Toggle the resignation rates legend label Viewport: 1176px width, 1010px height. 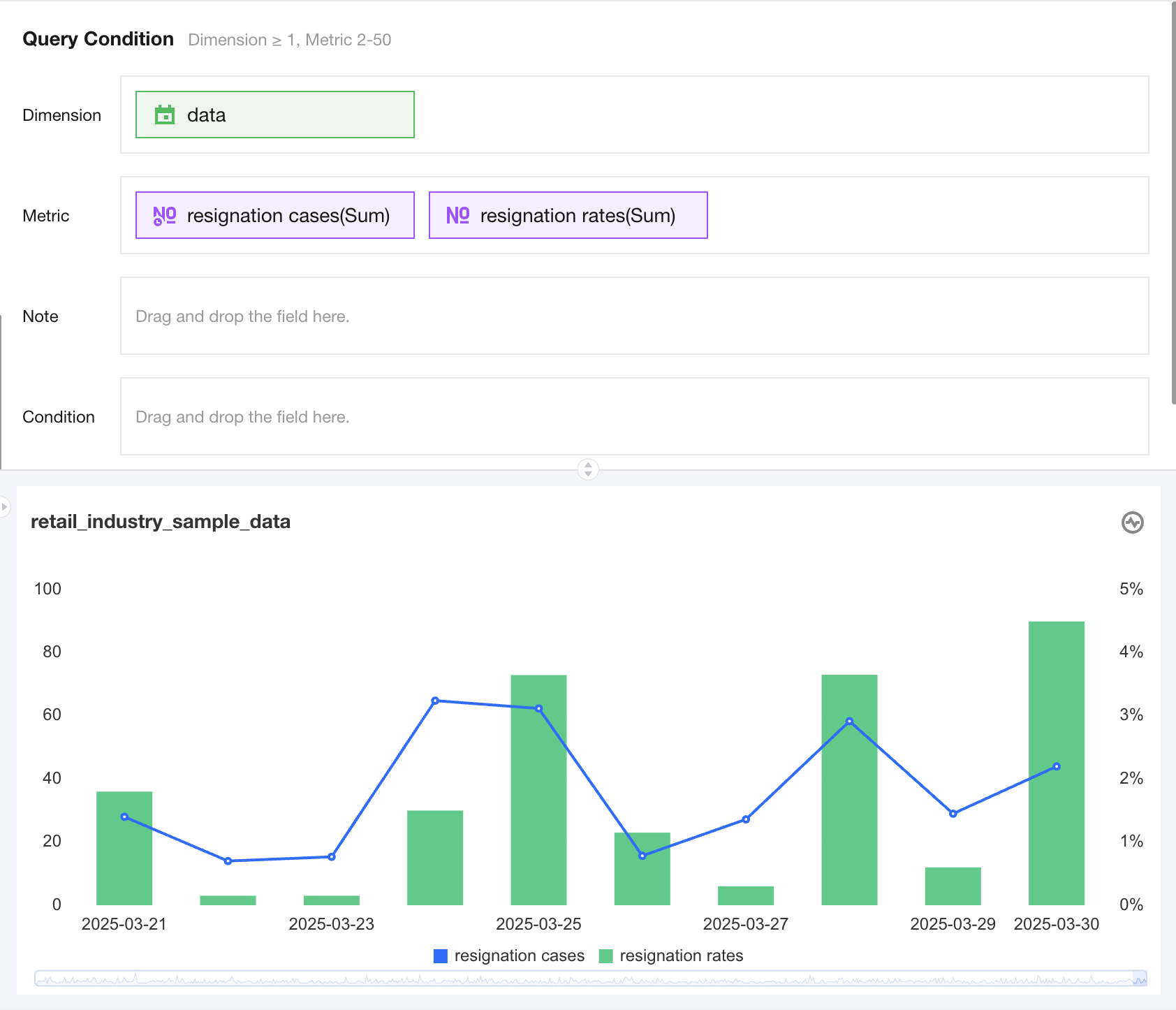(681, 956)
